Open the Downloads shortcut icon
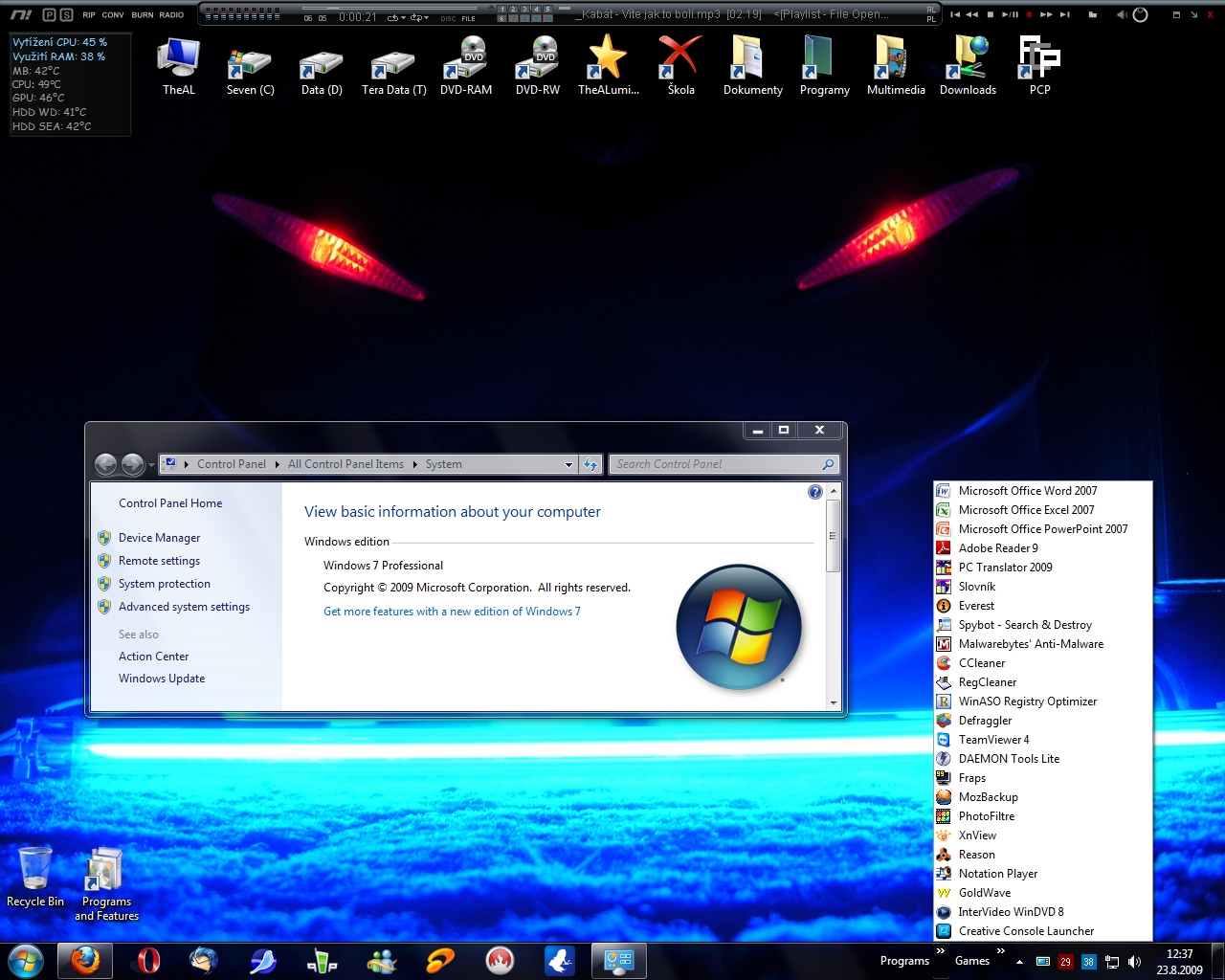 coord(968,65)
